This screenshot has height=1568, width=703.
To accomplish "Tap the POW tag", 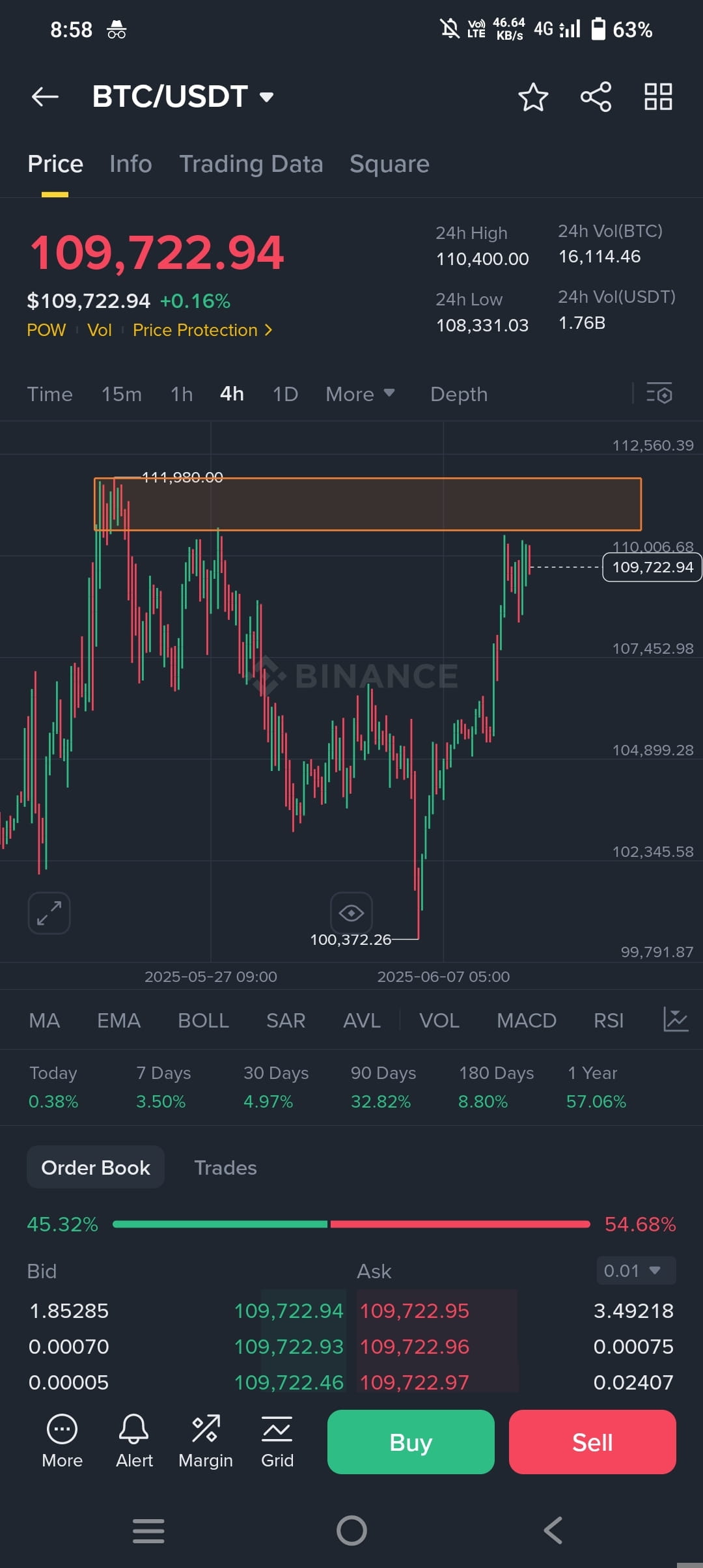I will coord(46,330).
